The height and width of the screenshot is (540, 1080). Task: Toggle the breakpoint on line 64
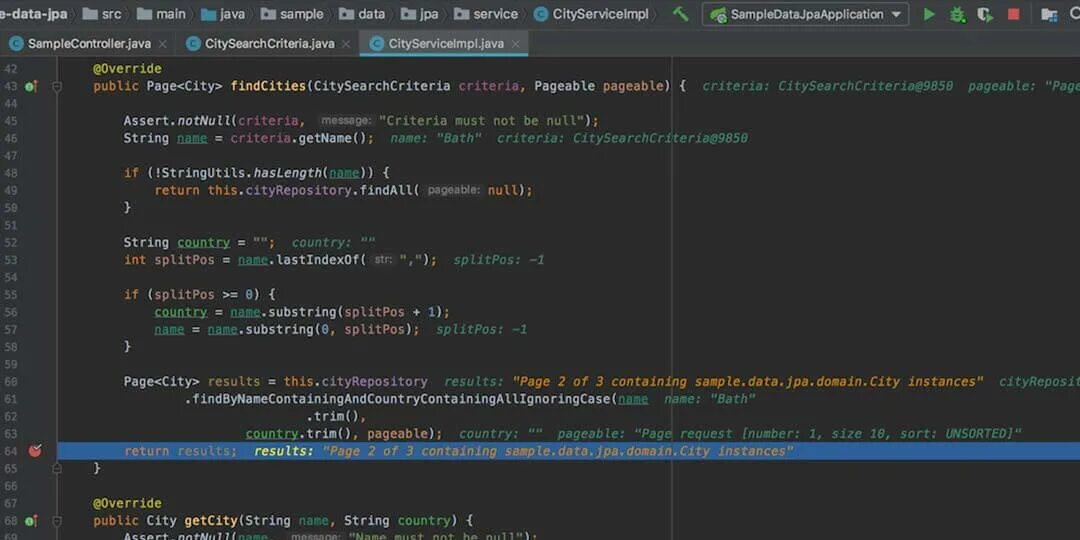[x=35, y=450]
